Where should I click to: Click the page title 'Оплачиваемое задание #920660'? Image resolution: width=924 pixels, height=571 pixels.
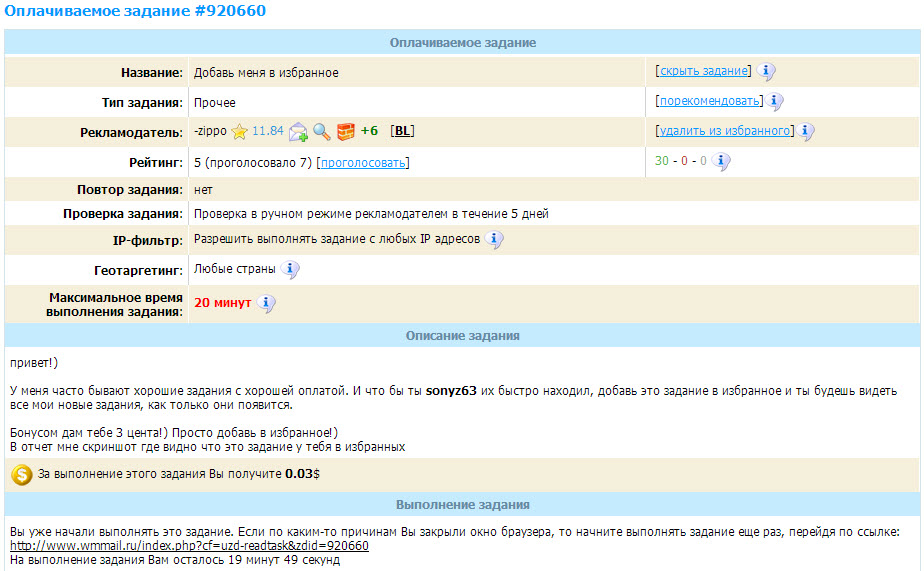[135, 11]
